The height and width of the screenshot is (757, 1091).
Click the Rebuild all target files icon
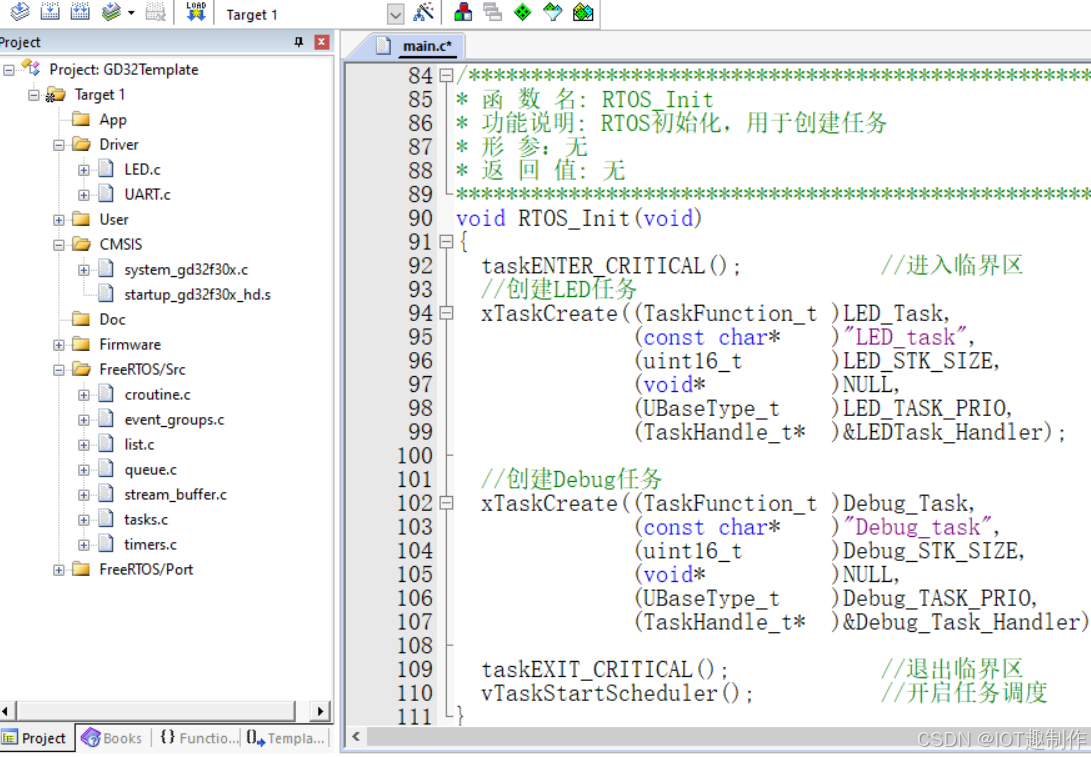point(80,11)
